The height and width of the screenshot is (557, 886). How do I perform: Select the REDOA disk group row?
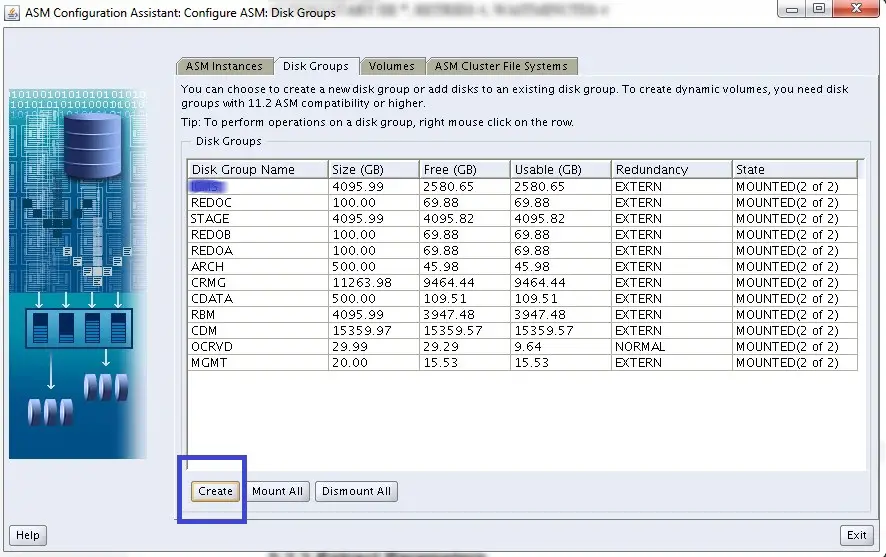[x=522, y=250]
